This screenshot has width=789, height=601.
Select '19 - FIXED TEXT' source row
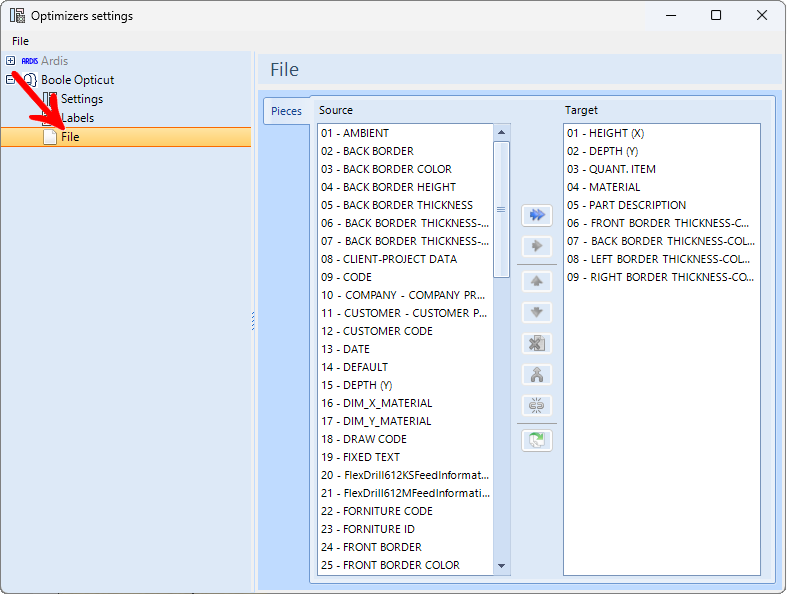406,458
